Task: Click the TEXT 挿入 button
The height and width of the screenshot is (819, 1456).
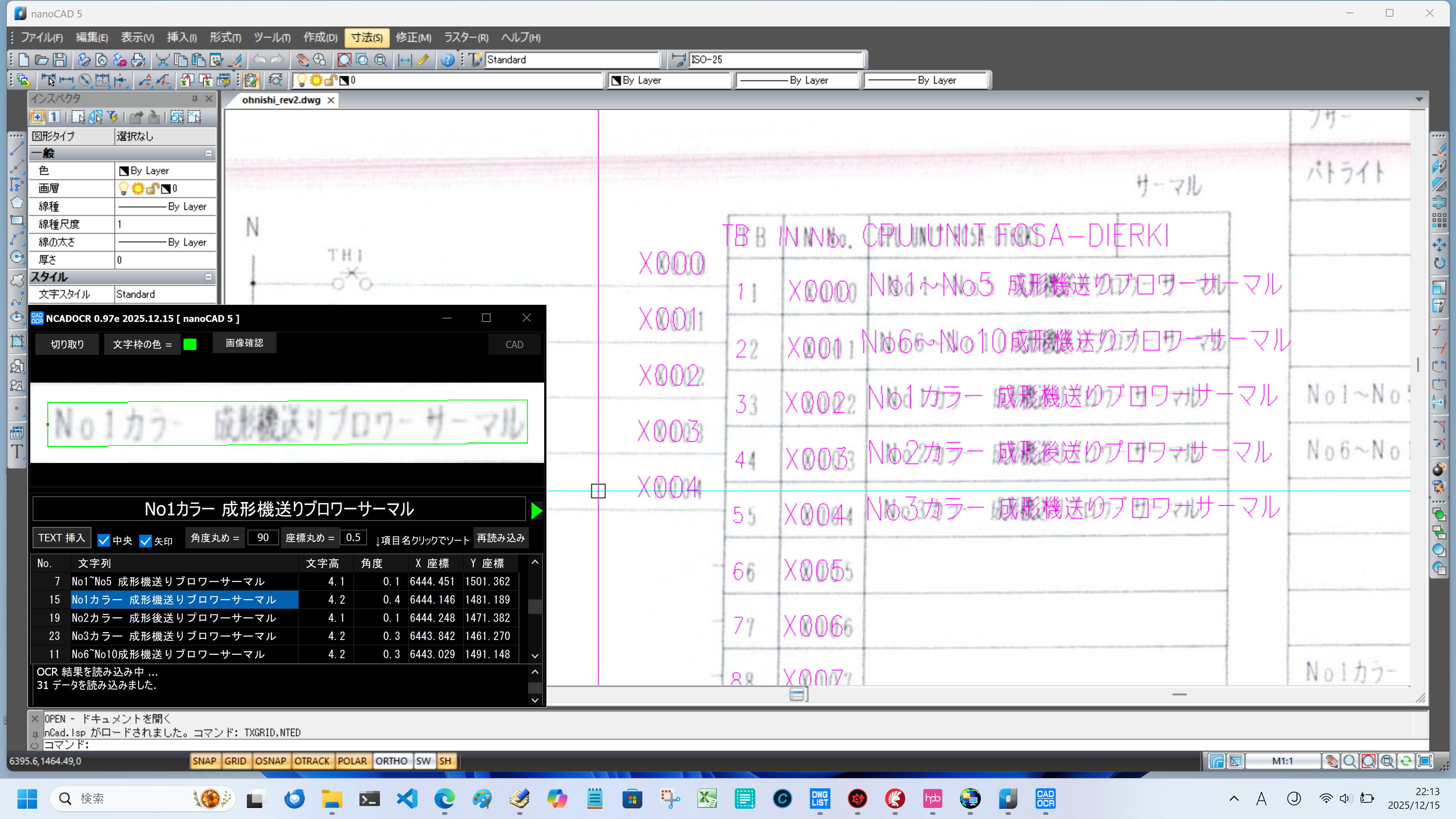Action: coord(61,538)
